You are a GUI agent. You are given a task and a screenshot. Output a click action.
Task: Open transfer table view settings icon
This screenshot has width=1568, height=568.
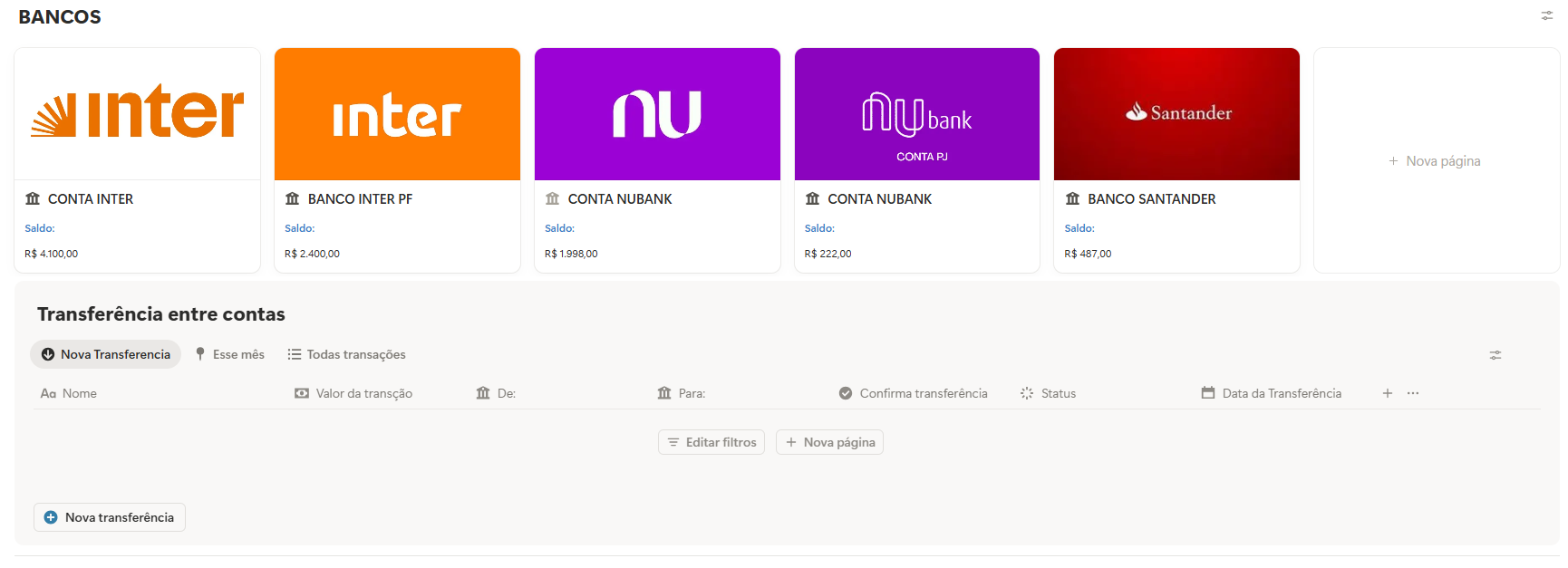pyautogui.click(x=1495, y=355)
